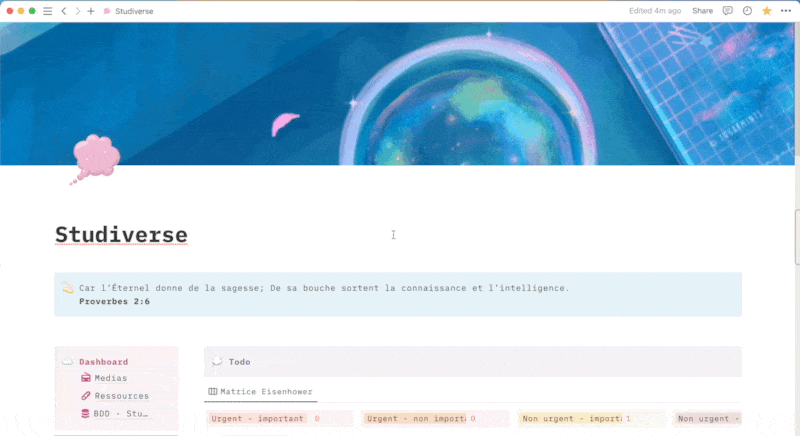
Task: Click the board icon on Matrice Eisenhower
Action: pos(212,392)
